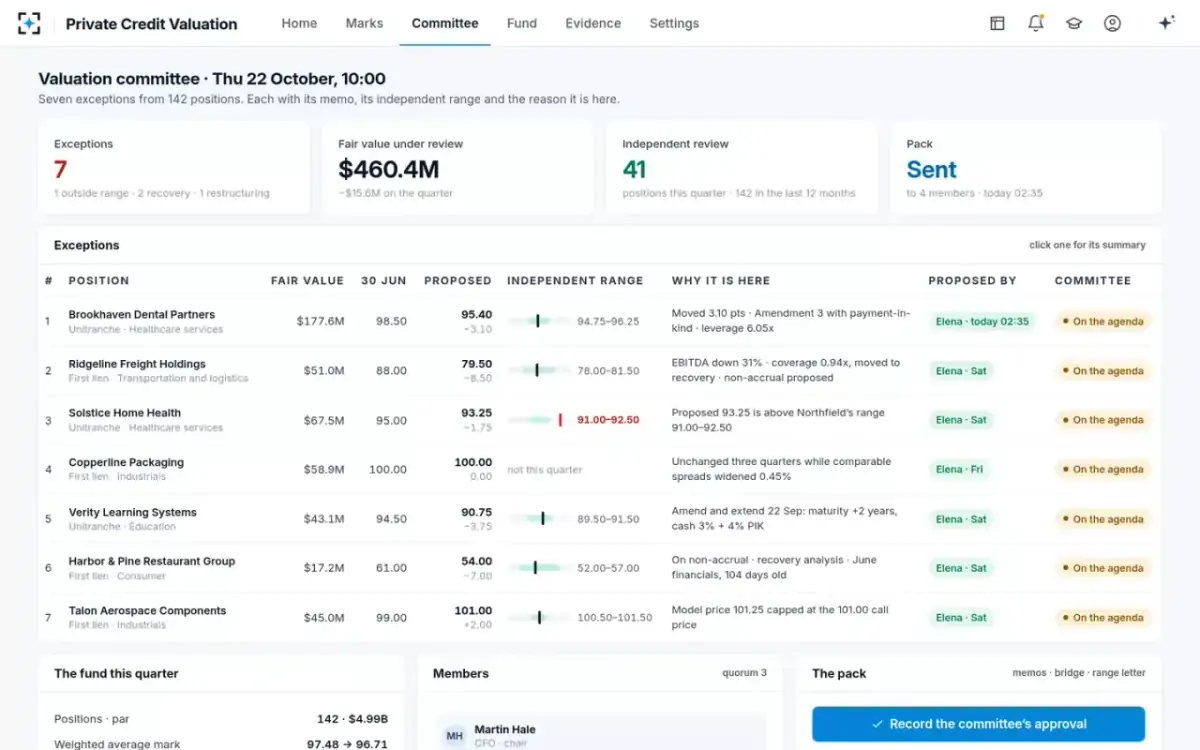Click Solstice Home Health's out-of-range bar
Screen dimensions: 1200x750
pyautogui.click(x=540, y=420)
